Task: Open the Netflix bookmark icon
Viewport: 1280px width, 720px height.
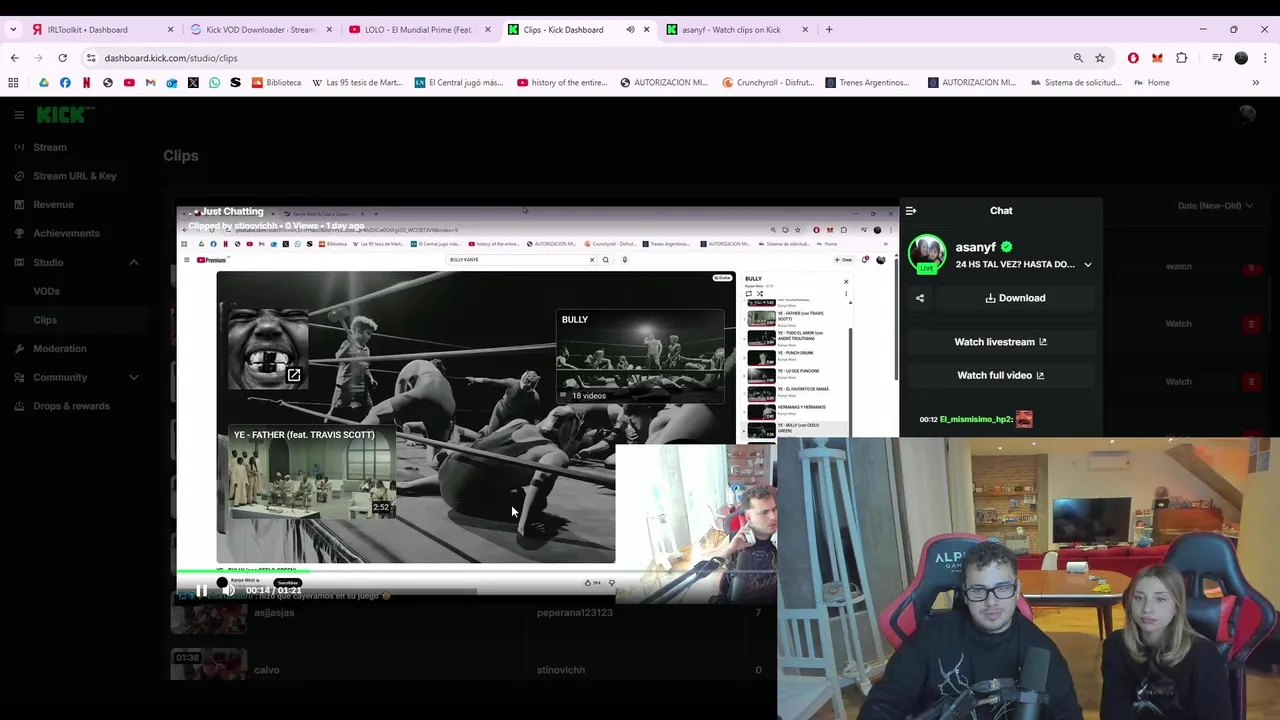Action: pos(86,83)
